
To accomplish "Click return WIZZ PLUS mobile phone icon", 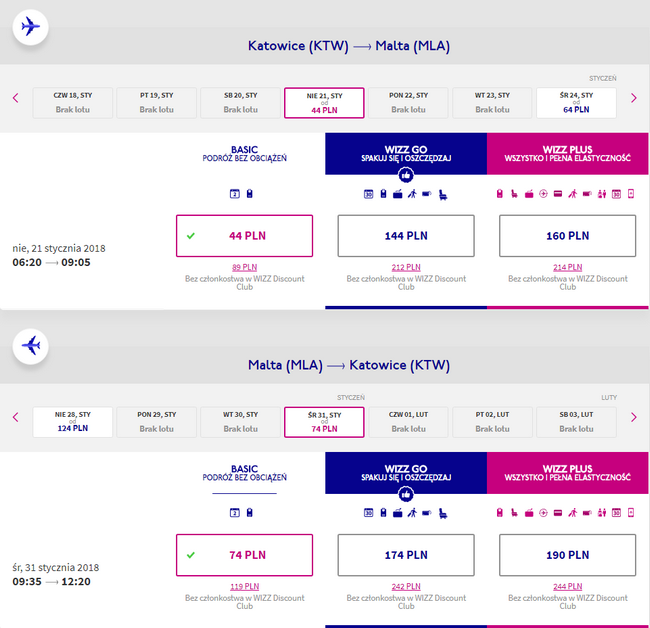I will 631,513.
